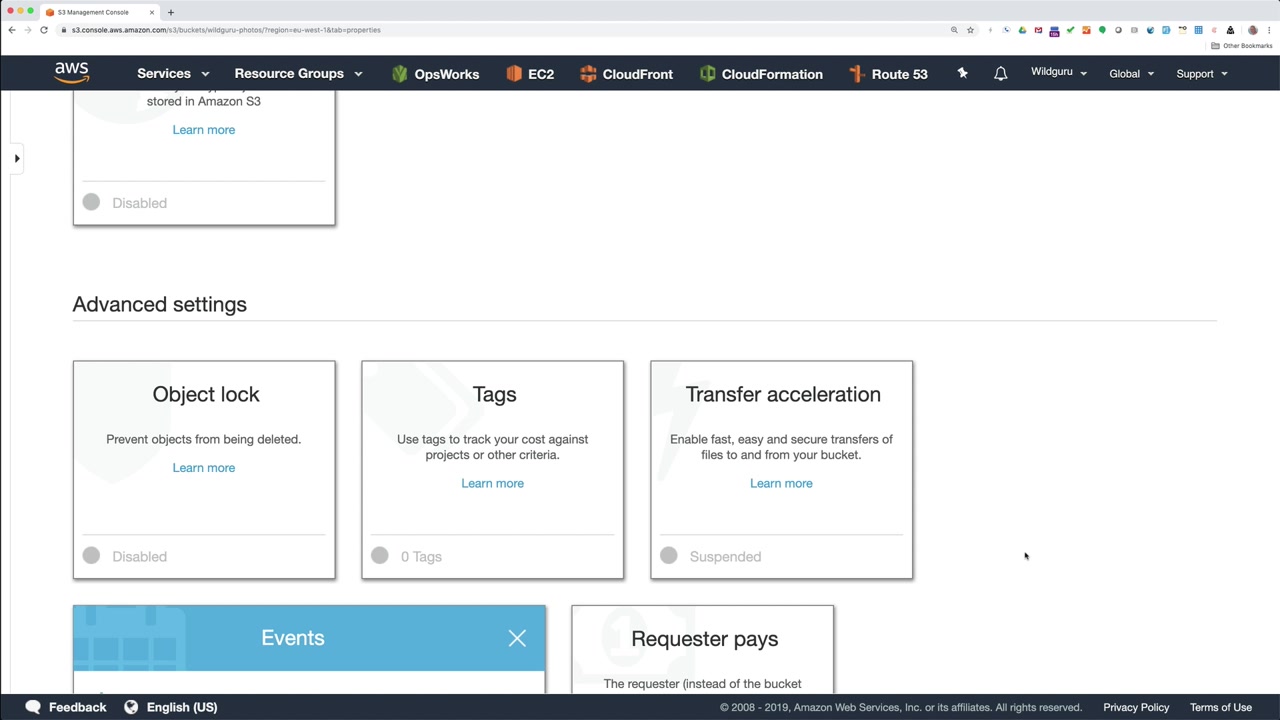Close the Events panel with the X

pyautogui.click(x=517, y=638)
